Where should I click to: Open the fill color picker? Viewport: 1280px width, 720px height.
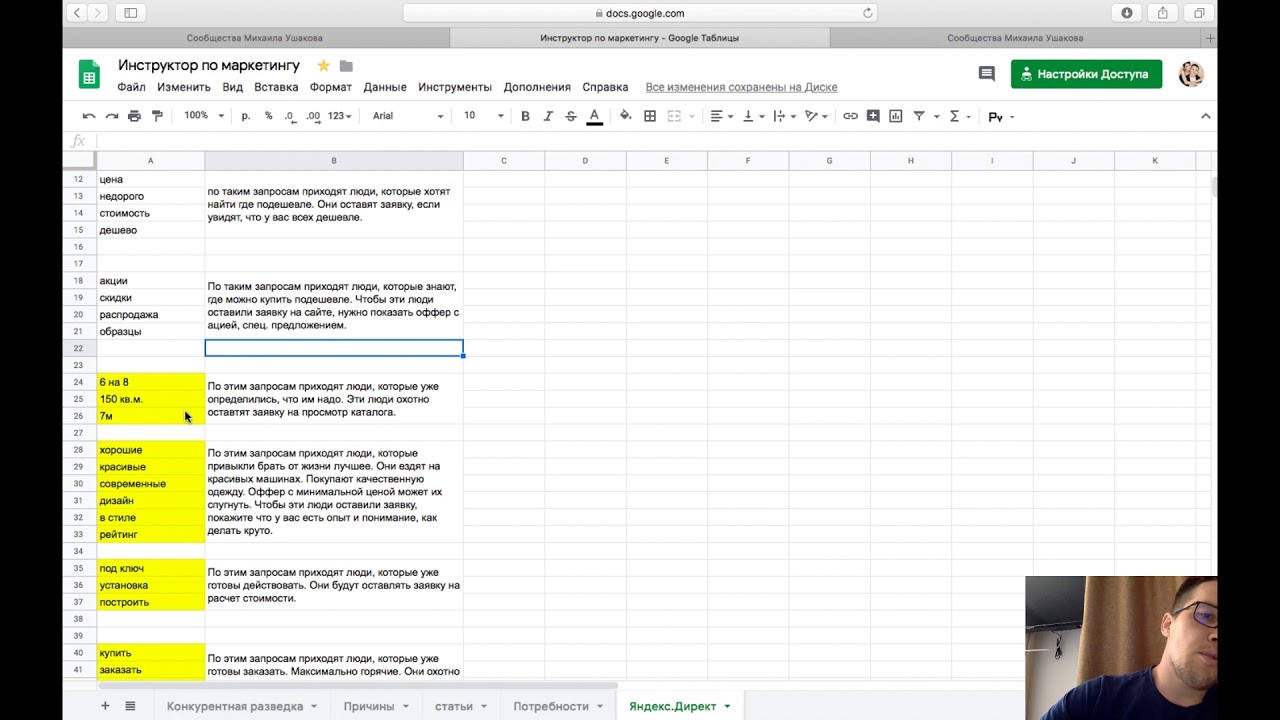pos(626,116)
